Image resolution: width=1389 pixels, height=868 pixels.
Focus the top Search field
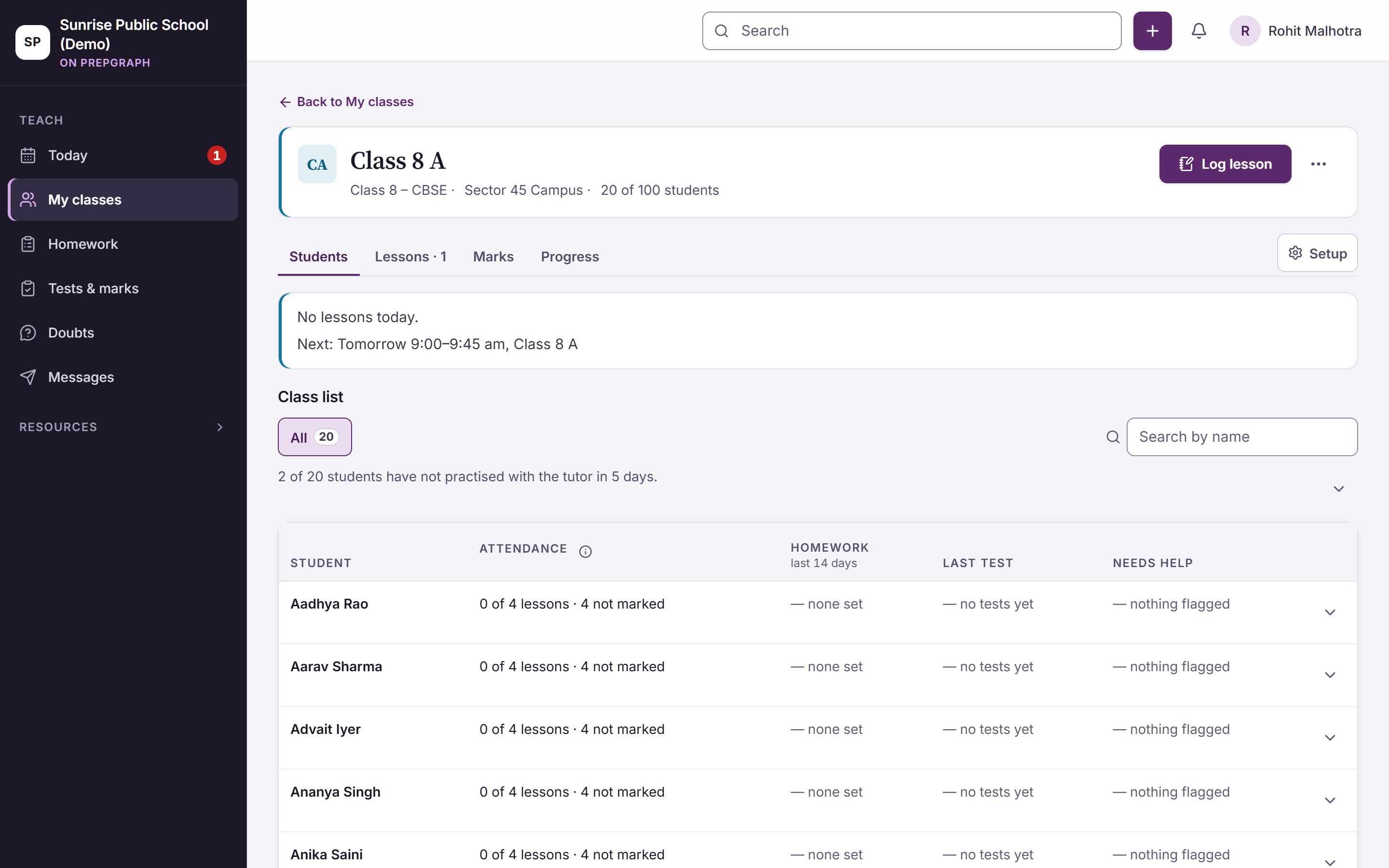pos(912,31)
